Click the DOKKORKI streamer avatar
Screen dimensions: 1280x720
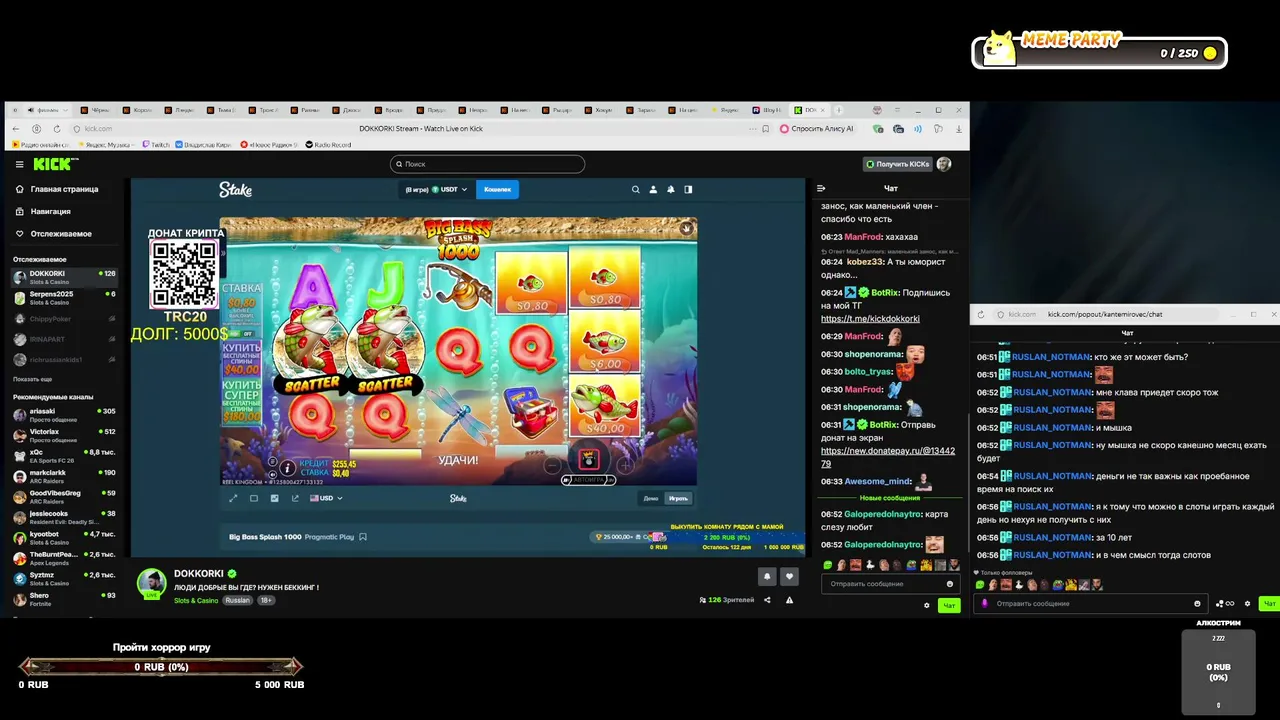[151, 583]
